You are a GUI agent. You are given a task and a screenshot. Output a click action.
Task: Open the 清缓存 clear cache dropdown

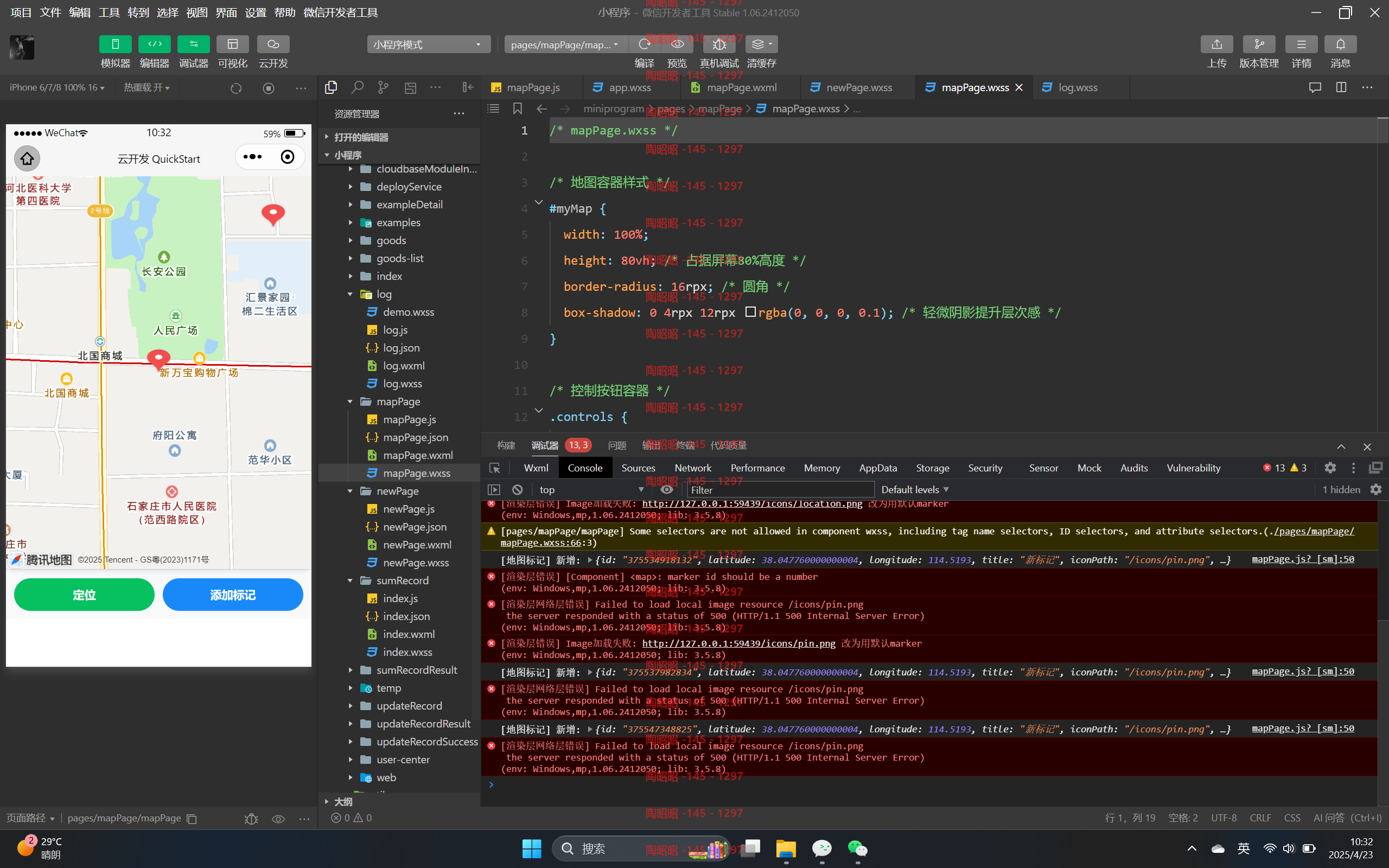762,44
